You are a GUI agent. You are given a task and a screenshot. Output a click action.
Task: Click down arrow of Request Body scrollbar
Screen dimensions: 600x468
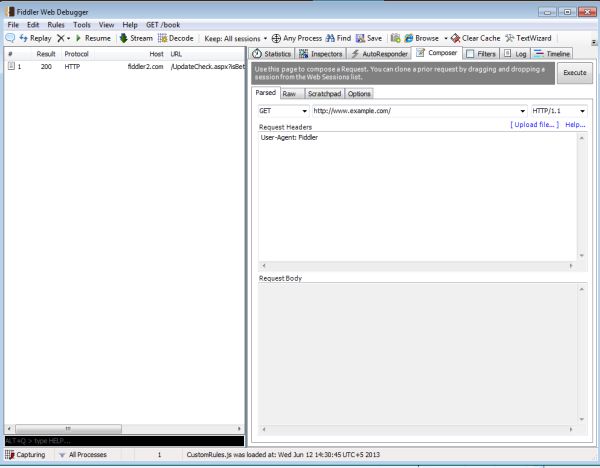(582, 419)
